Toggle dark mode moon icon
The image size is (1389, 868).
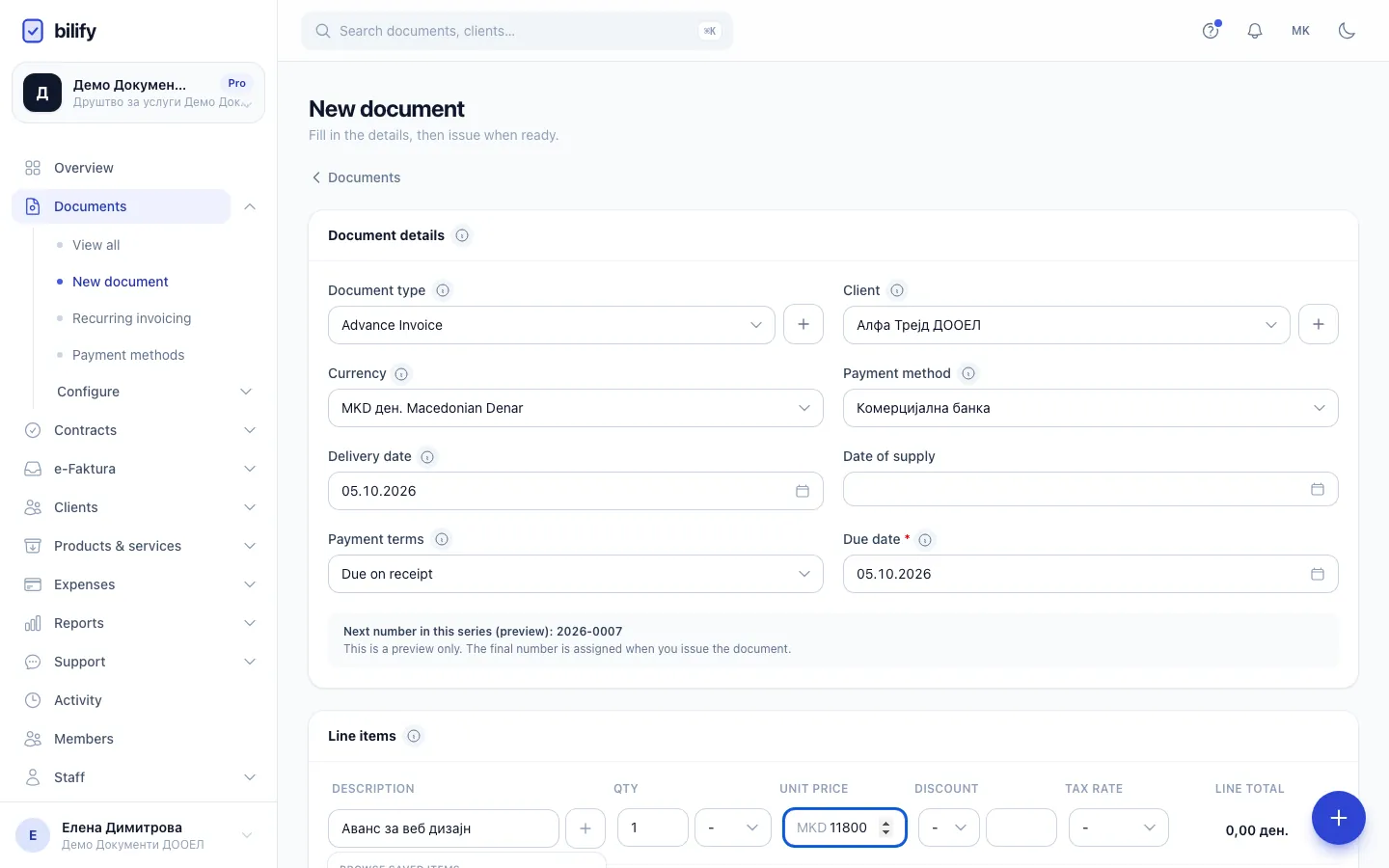click(1348, 31)
